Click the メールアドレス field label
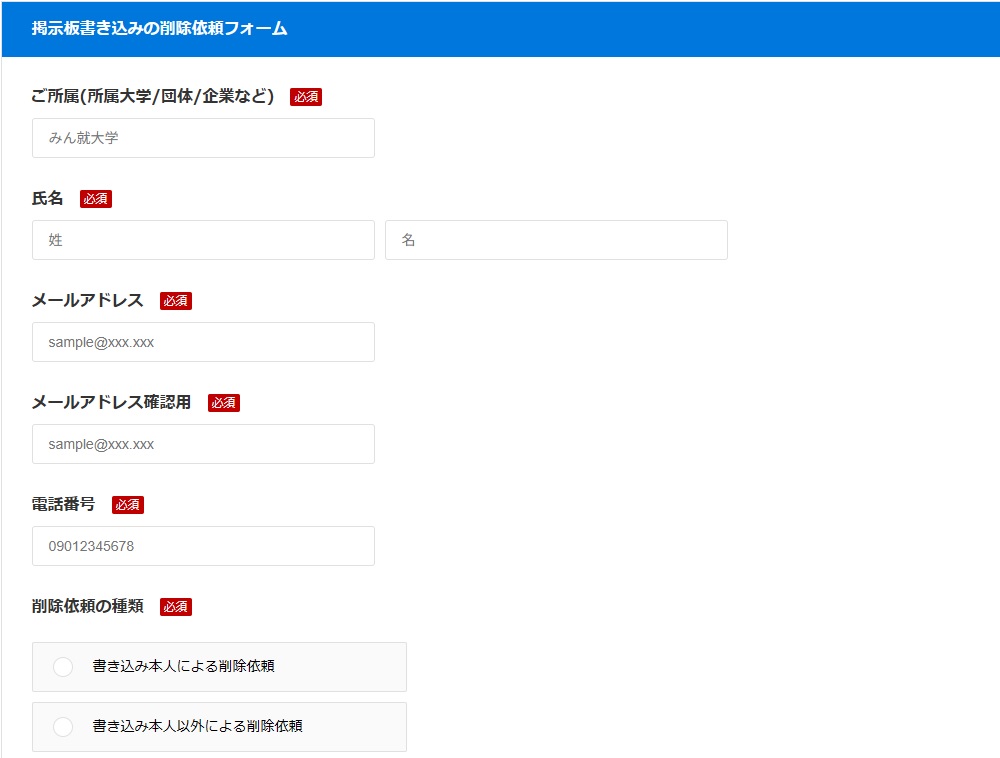The width and height of the screenshot is (1000, 758). 87,300
